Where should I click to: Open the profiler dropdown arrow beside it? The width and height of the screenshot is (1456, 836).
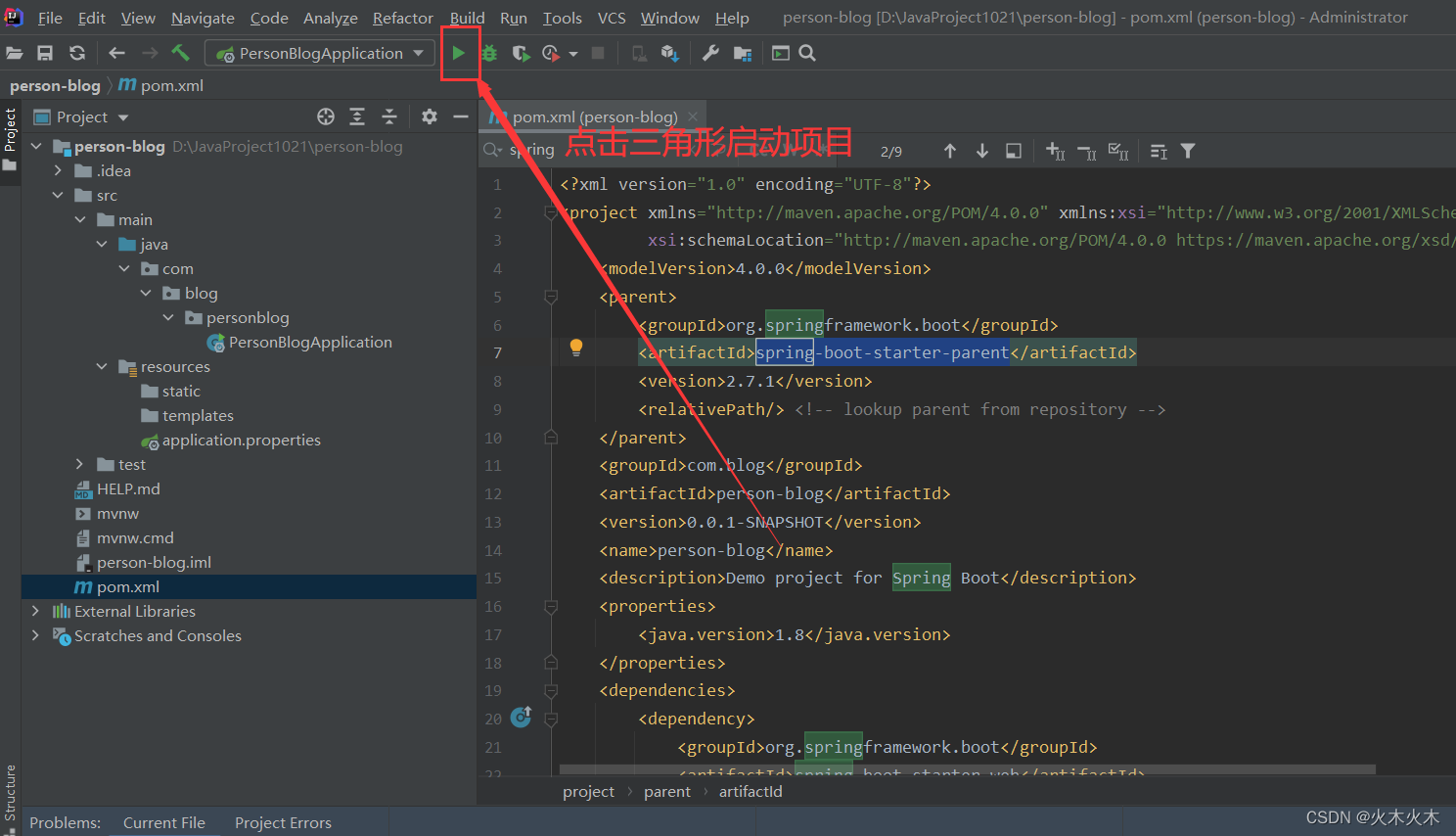[573, 54]
